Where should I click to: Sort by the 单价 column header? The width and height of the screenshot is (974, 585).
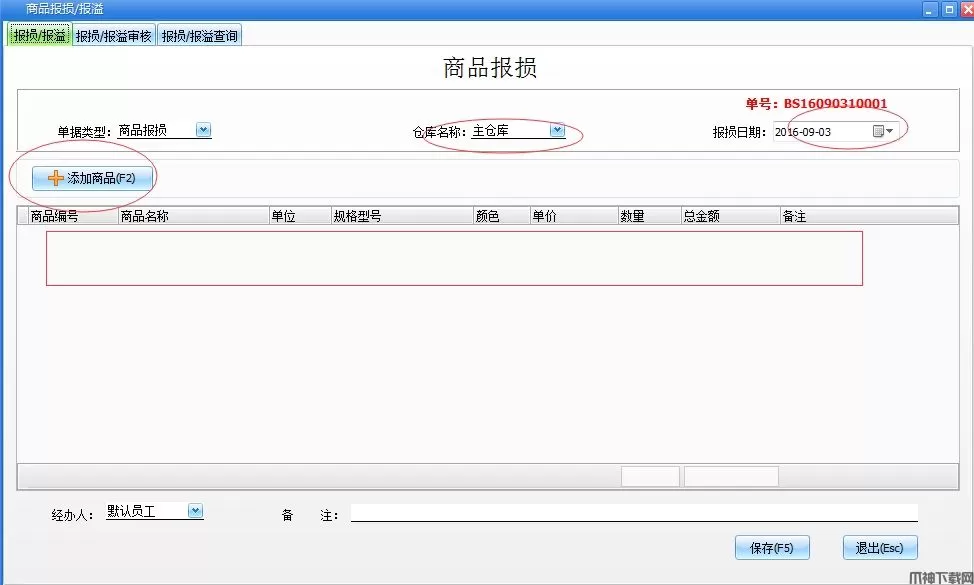(x=544, y=216)
